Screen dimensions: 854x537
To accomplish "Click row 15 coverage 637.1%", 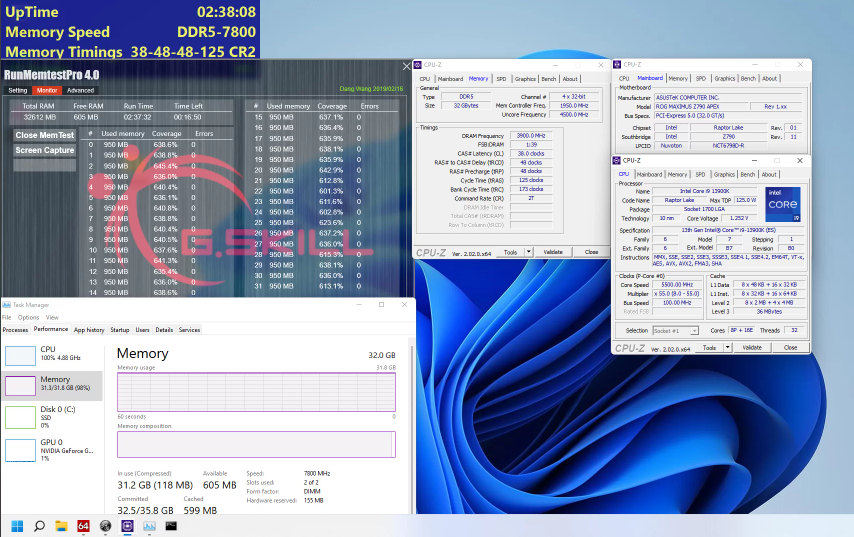I will coord(331,117).
